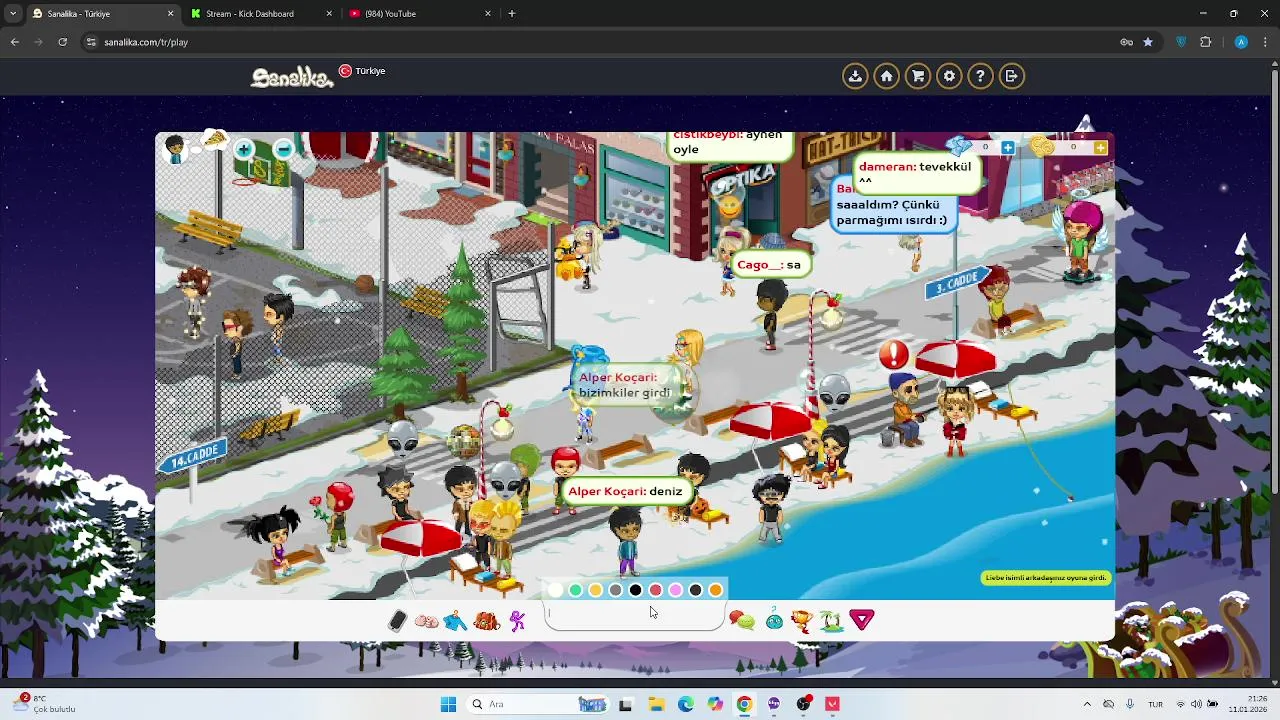Open the pink slippers icon in toolbar
Image resolution: width=1280 pixels, height=720 pixels.
pos(426,621)
